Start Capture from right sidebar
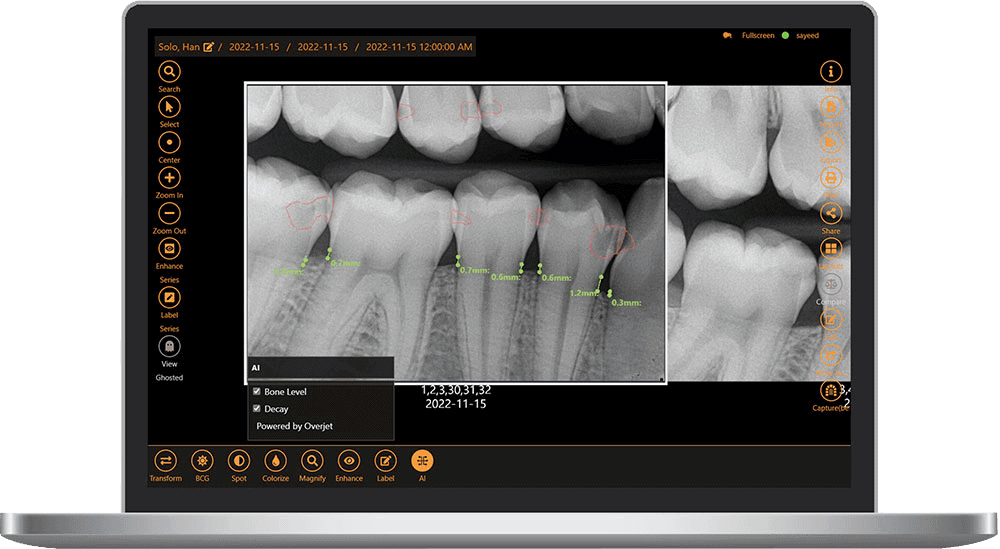 (830, 390)
